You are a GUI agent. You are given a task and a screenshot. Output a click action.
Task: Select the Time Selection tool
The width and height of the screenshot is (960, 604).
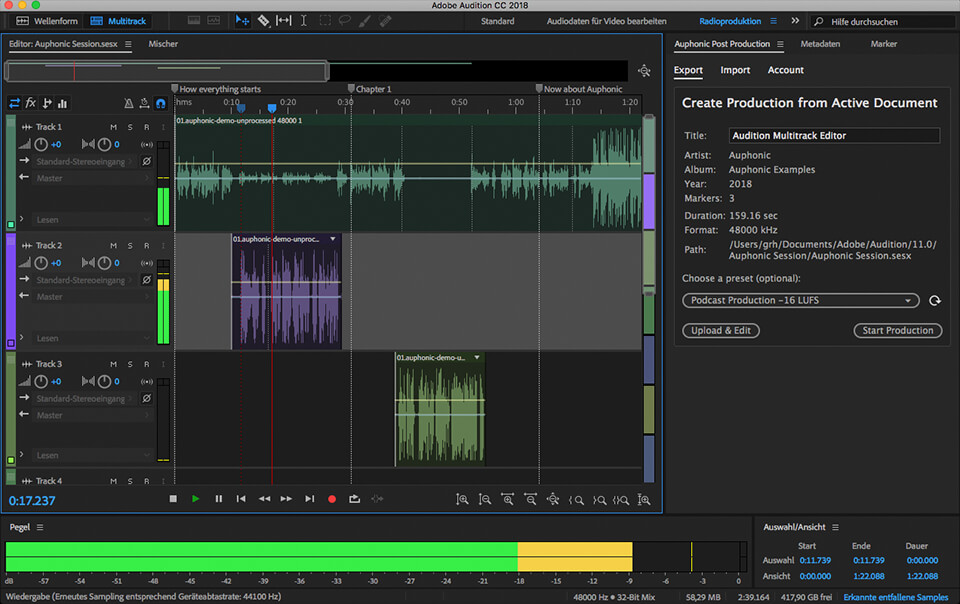pyautogui.click(x=304, y=20)
